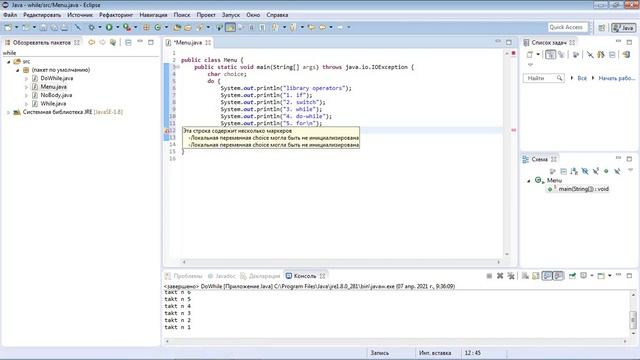Click the Pin Console icon
Screen dimensions: 640x360
point(572,276)
